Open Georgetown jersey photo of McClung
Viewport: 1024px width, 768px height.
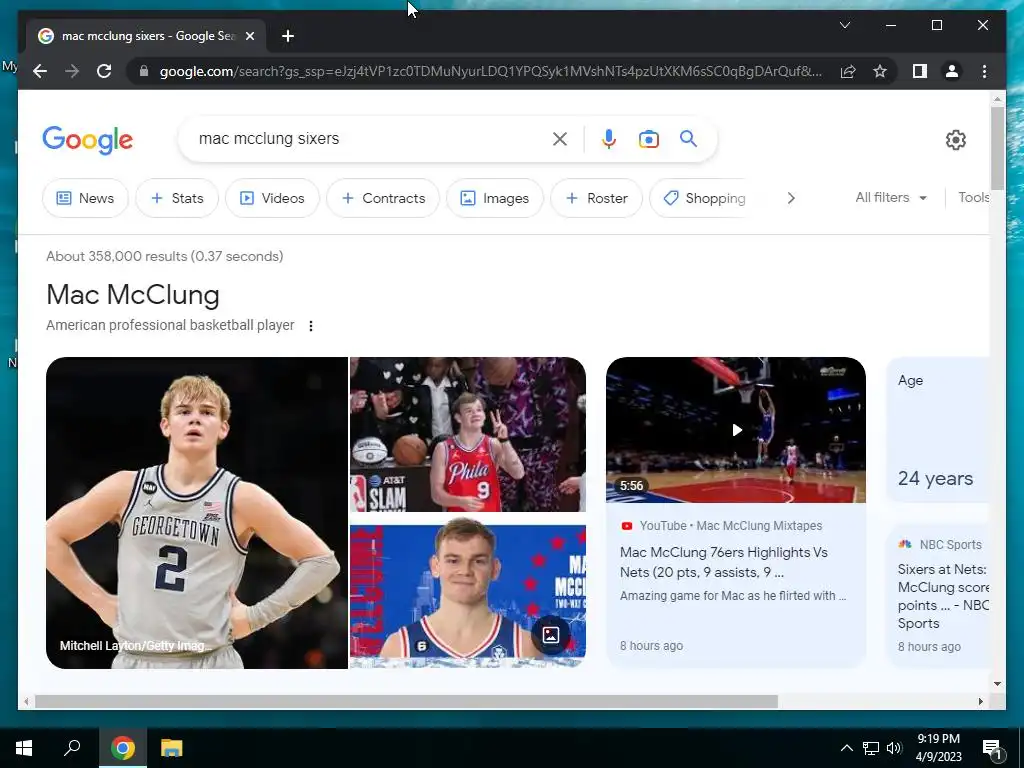[197, 513]
